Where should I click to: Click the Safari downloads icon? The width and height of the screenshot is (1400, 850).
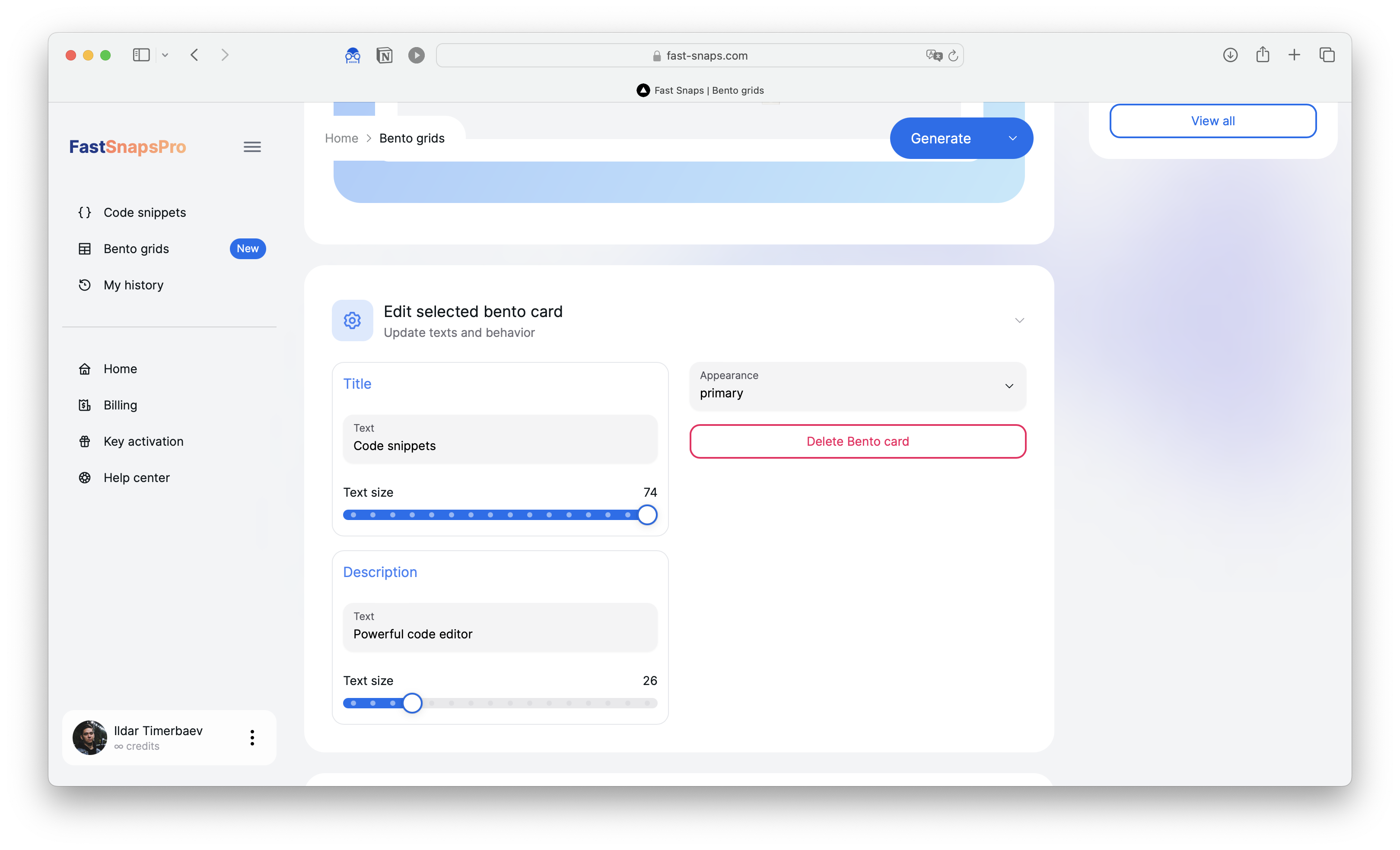pos(1230,55)
